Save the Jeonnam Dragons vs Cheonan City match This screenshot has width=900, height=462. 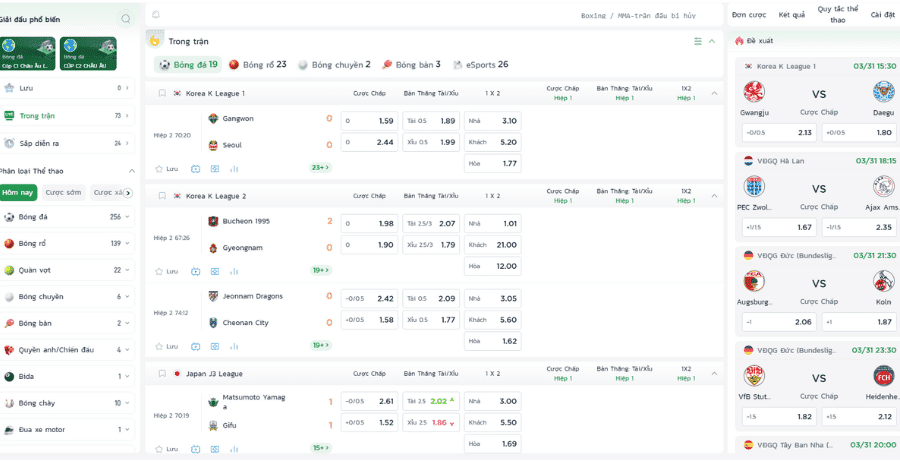(x=166, y=347)
